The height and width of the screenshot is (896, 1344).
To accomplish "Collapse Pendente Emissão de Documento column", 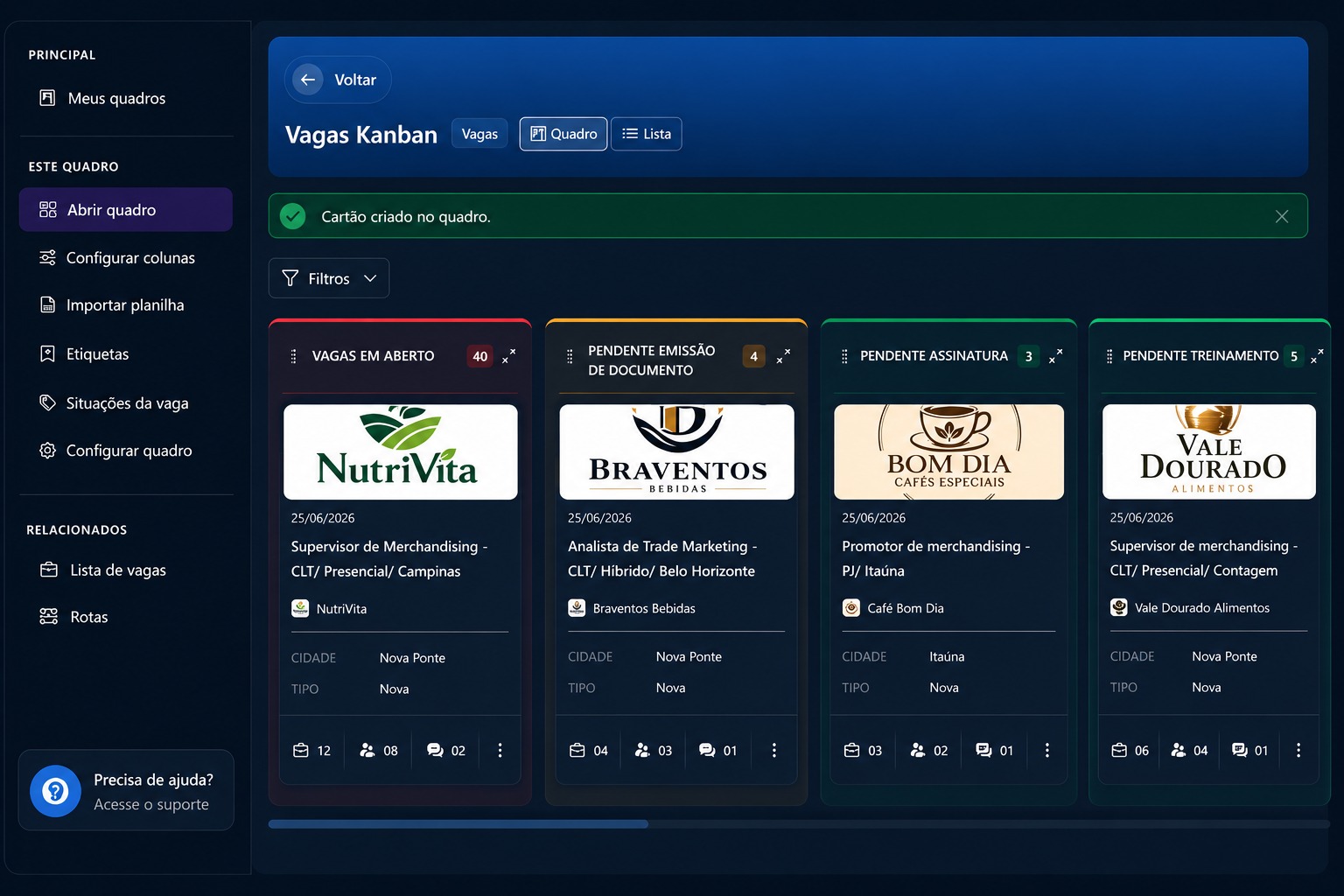I will (784, 356).
